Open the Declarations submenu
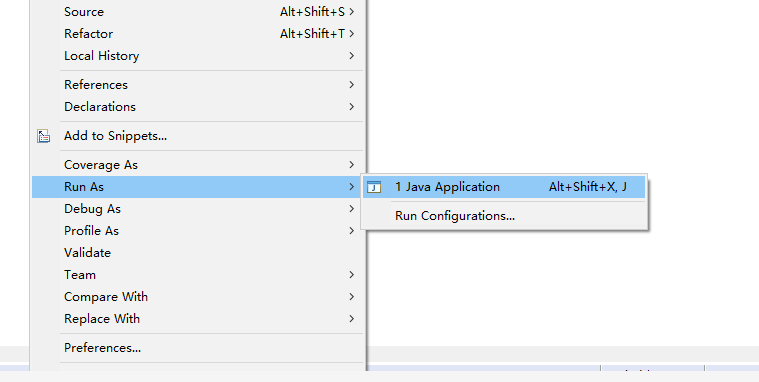Viewport: 759px width, 382px height. pos(197,107)
